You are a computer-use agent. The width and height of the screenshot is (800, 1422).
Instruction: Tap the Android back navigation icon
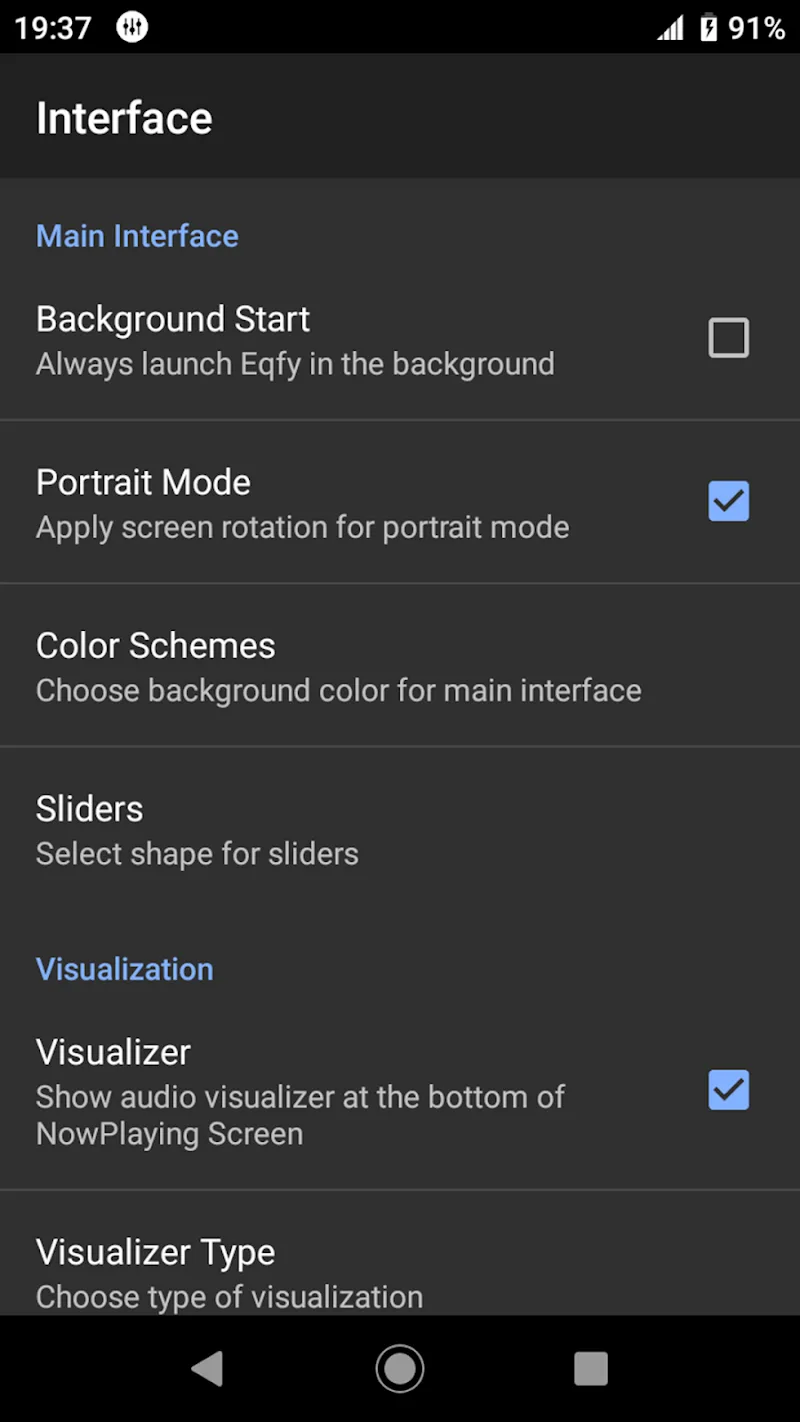pos(207,1369)
